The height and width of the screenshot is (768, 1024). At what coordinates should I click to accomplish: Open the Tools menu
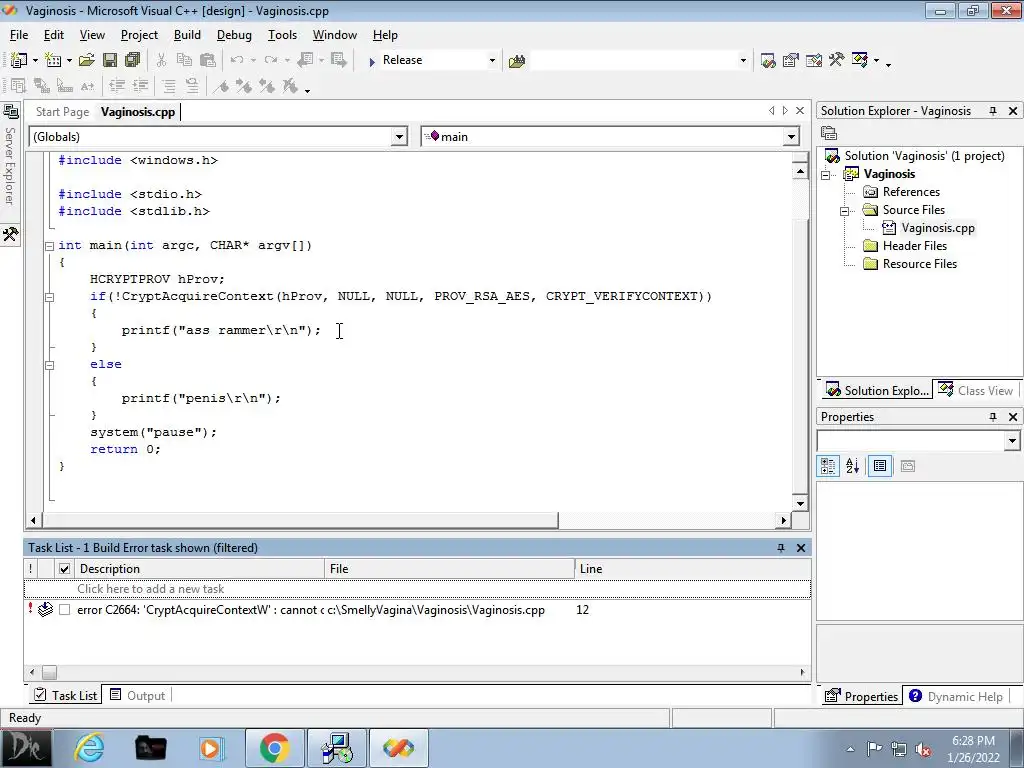point(282,35)
